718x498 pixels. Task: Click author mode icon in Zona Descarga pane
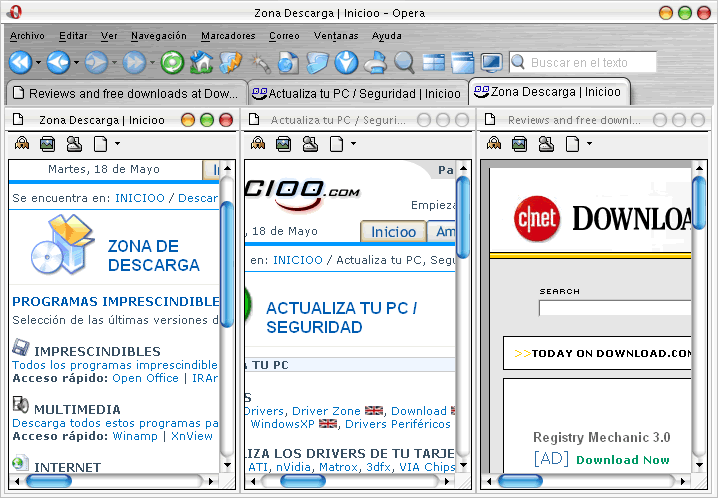point(22,144)
